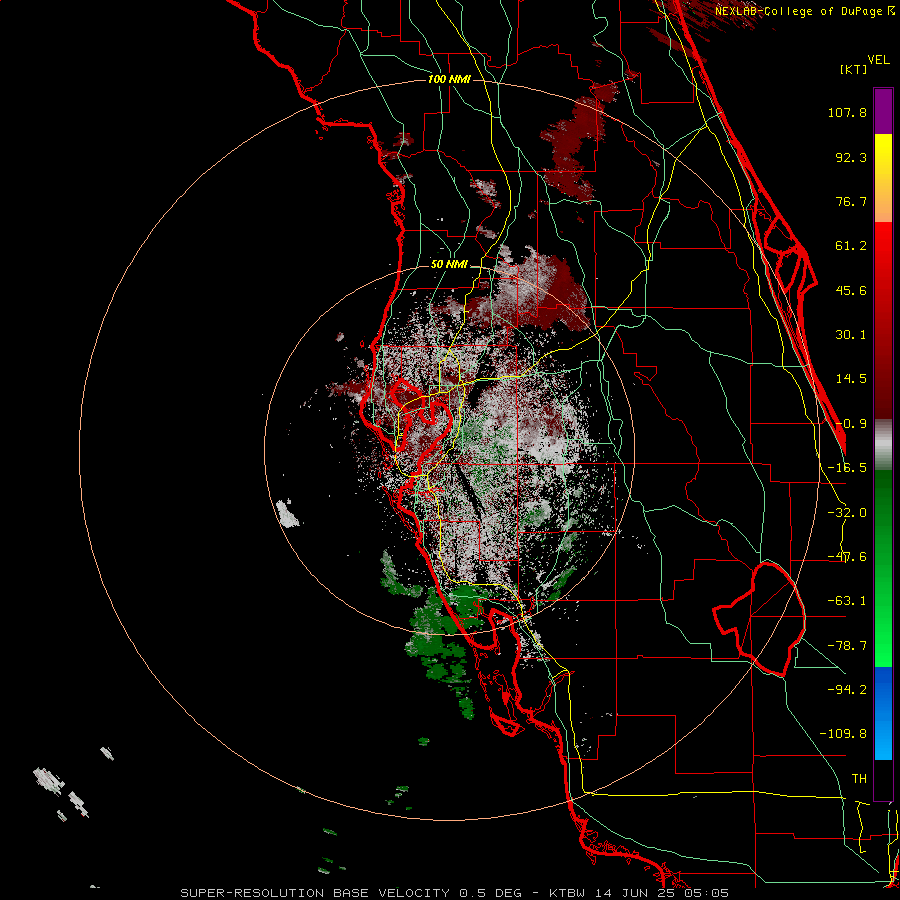Click the VEL legend title
The height and width of the screenshot is (900, 900).
point(878,60)
